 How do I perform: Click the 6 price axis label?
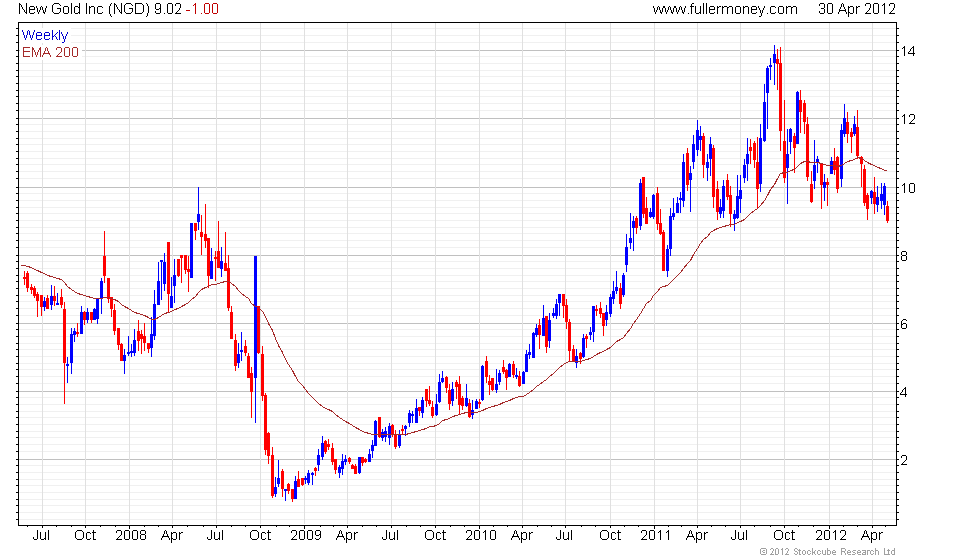coord(904,324)
